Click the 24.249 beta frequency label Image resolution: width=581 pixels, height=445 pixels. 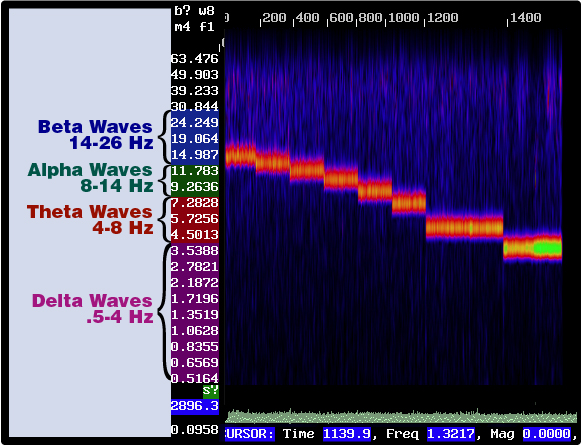click(x=195, y=122)
